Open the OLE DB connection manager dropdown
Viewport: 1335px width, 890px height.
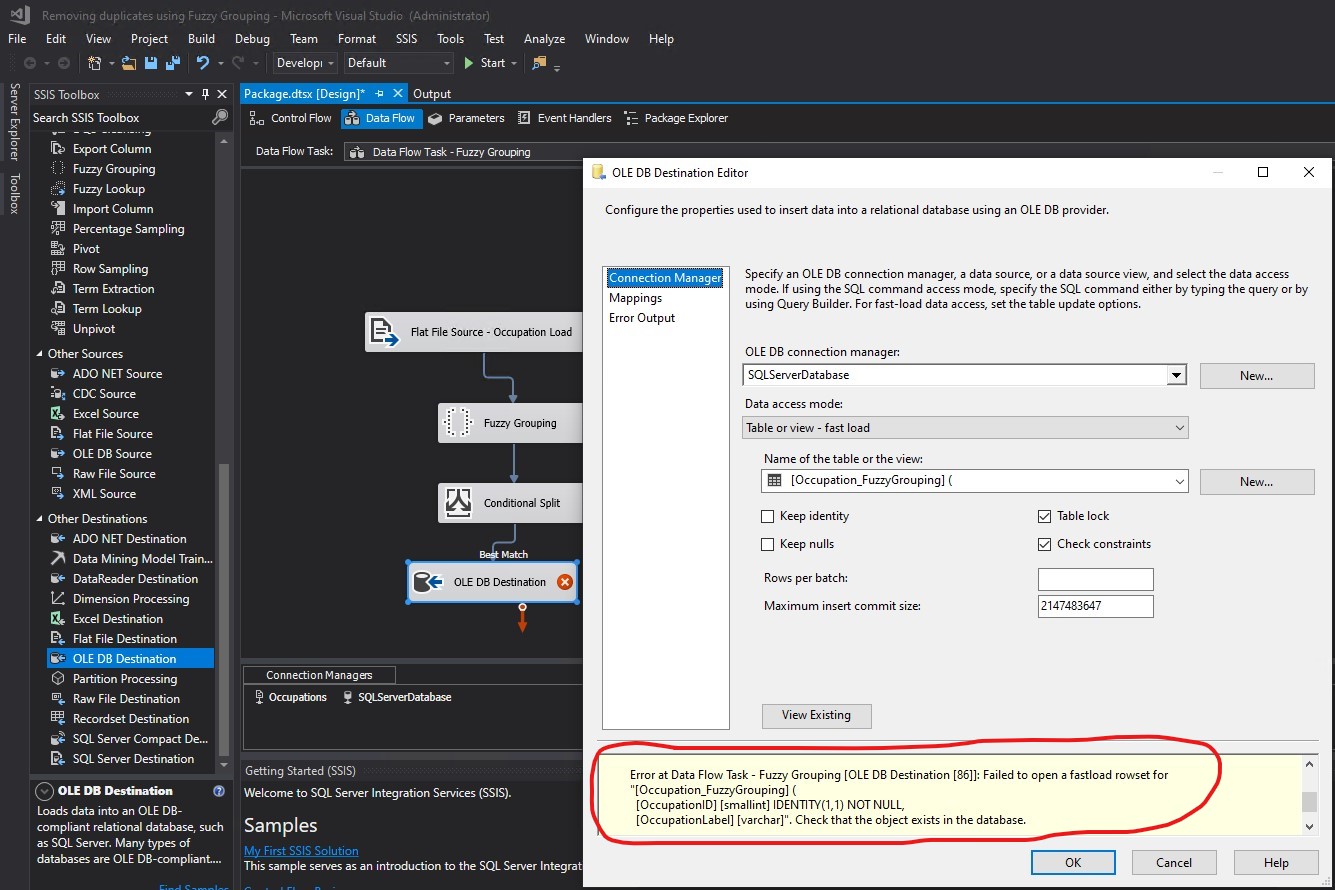[x=1177, y=375]
